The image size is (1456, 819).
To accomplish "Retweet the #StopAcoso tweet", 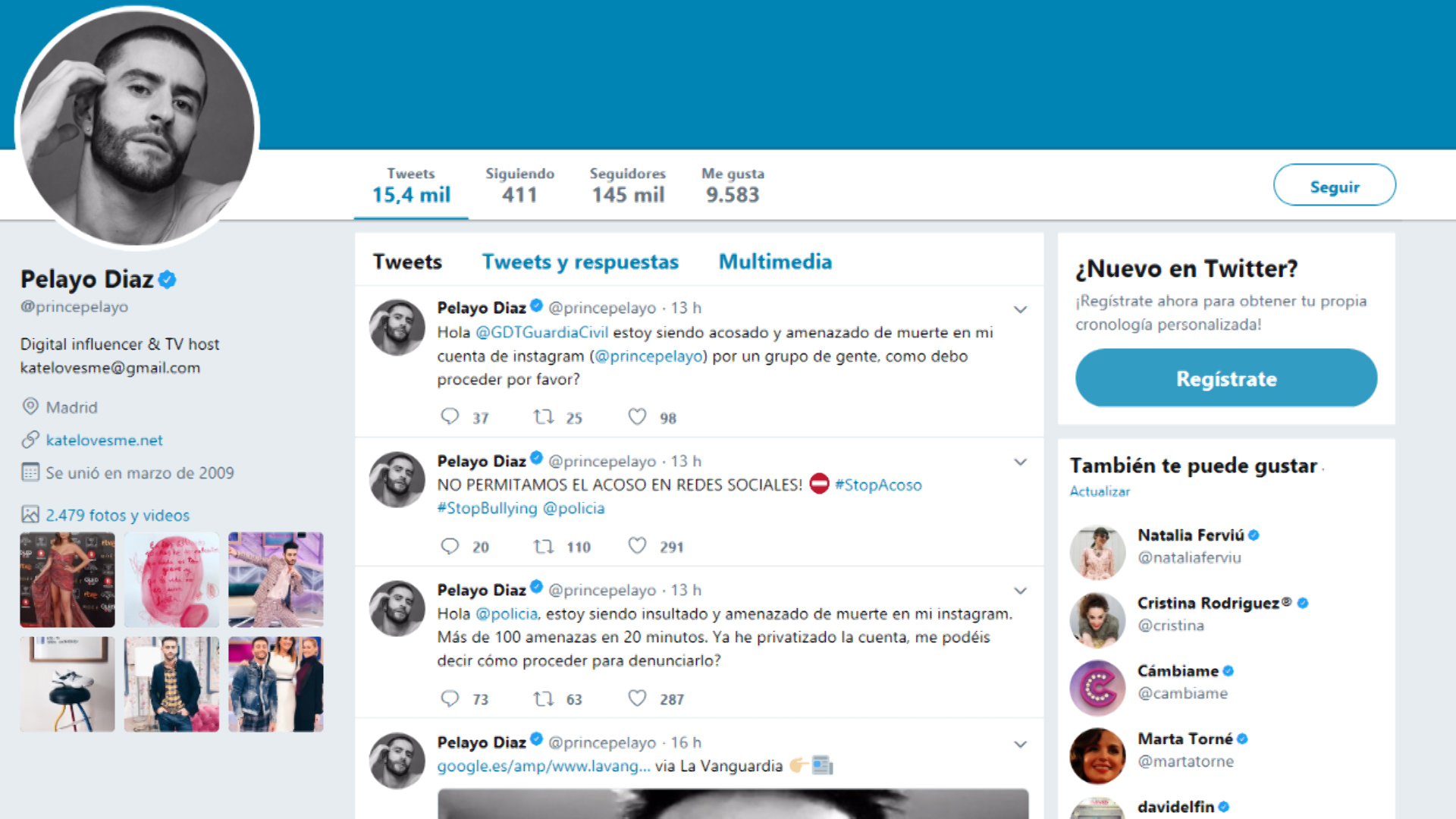I will [x=543, y=547].
